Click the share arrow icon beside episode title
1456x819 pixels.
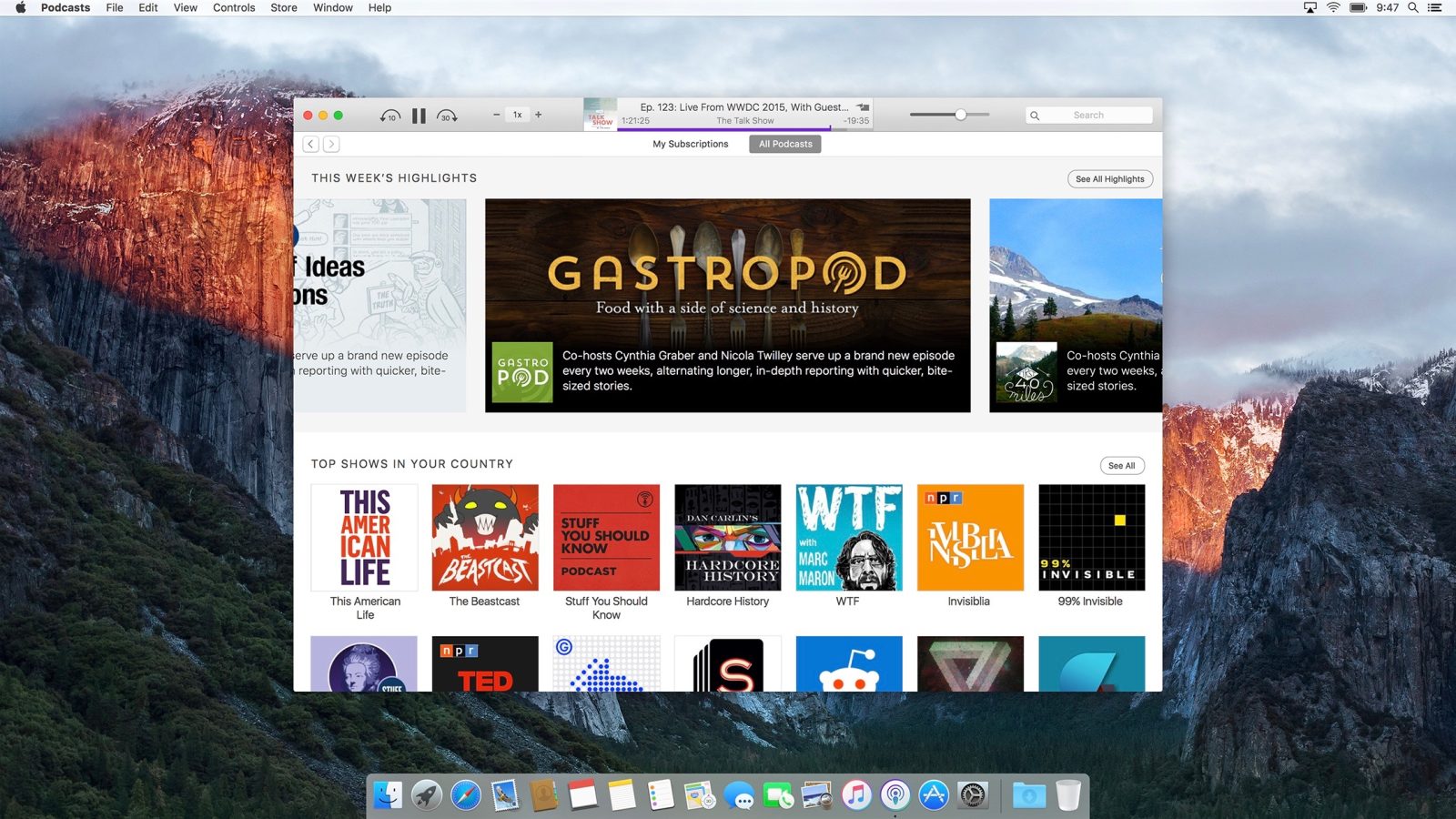(x=863, y=107)
